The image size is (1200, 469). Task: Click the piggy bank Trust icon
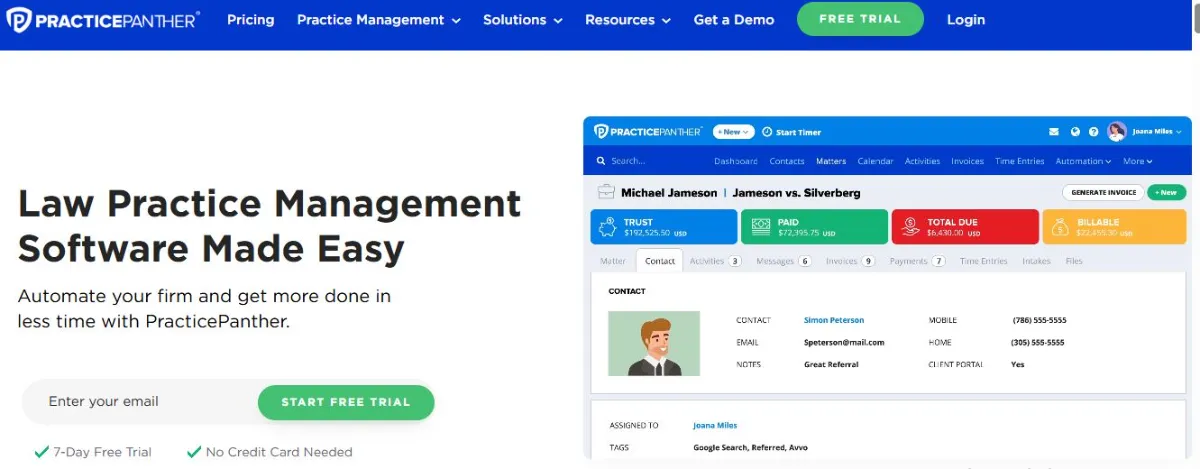click(x=607, y=227)
